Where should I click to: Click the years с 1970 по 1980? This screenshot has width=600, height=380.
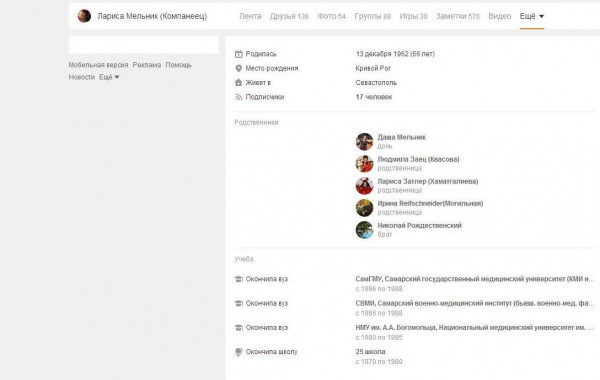(379, 362)
